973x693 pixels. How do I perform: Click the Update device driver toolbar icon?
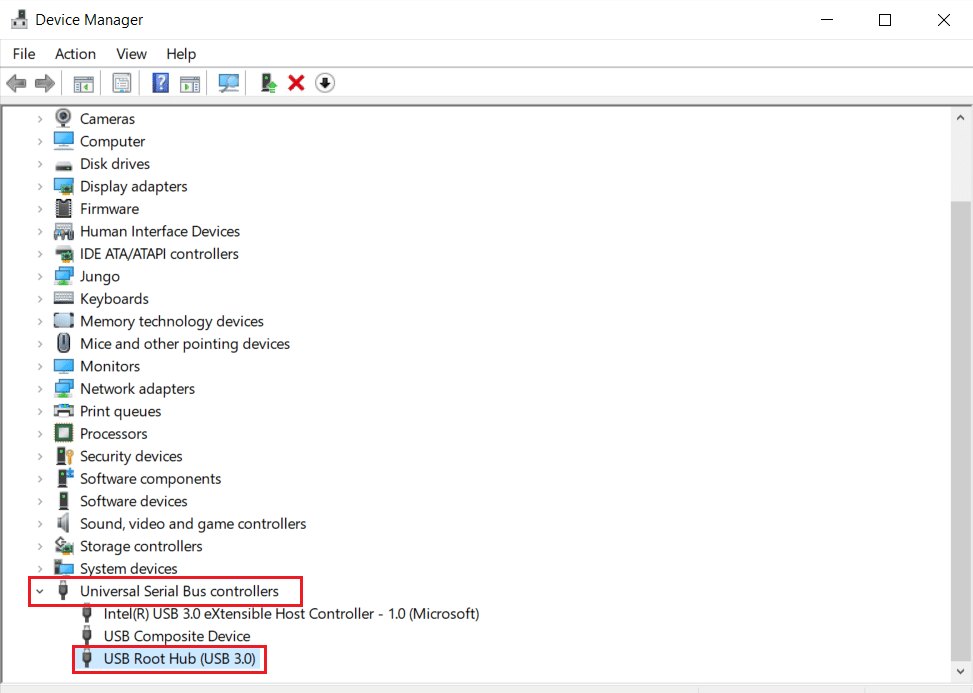(x=268, y=83)
